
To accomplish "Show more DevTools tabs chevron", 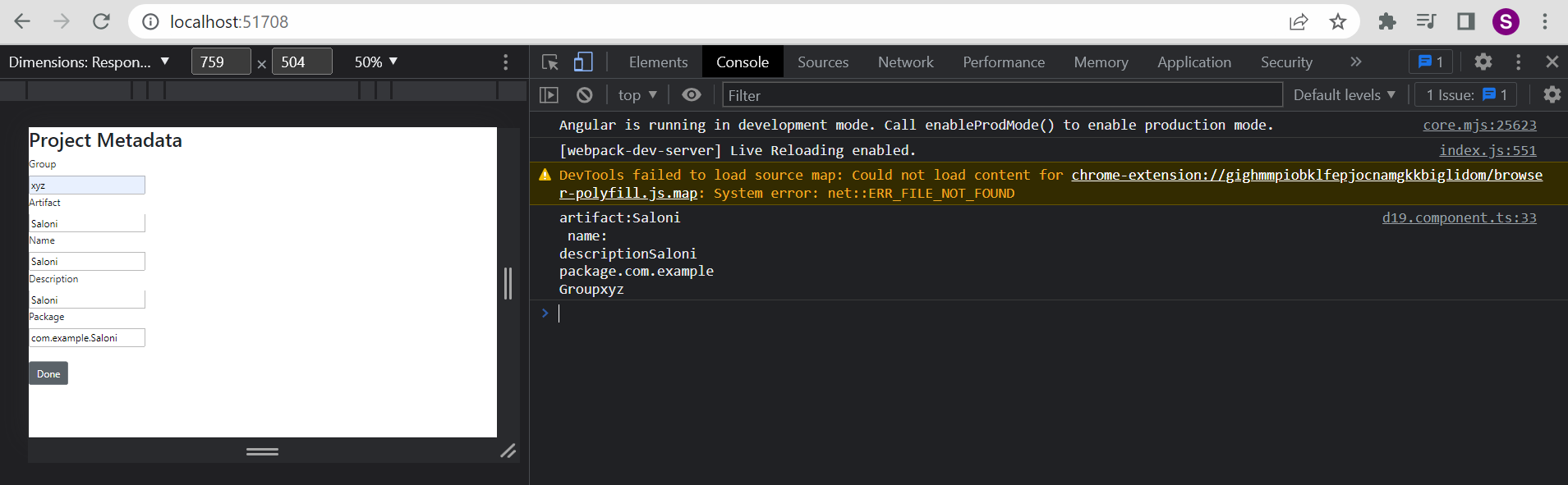I will point(1355,62).
